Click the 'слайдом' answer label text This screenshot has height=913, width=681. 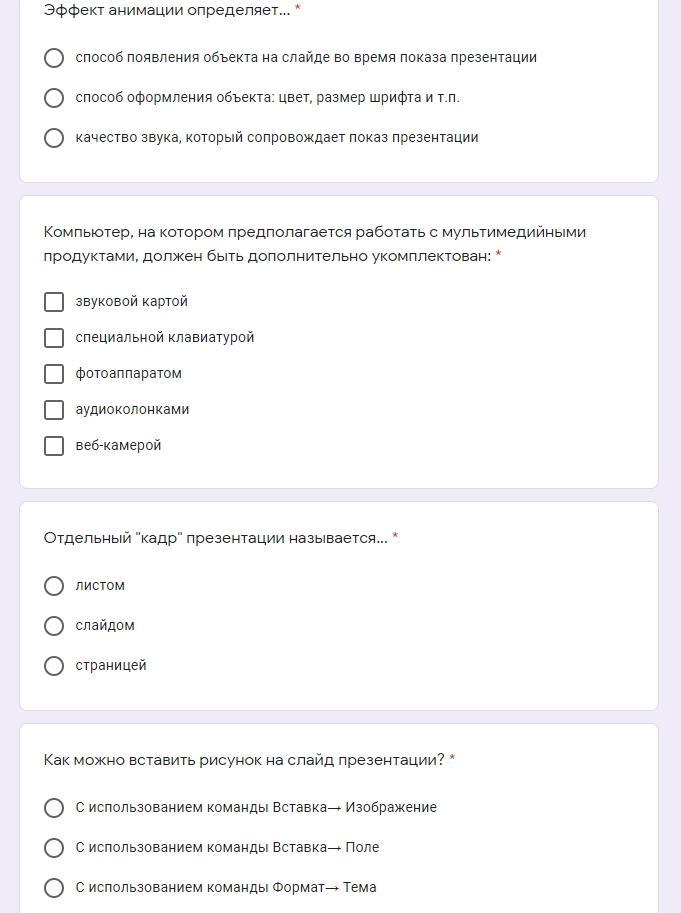pyautogui.click(x=105, y=625)
